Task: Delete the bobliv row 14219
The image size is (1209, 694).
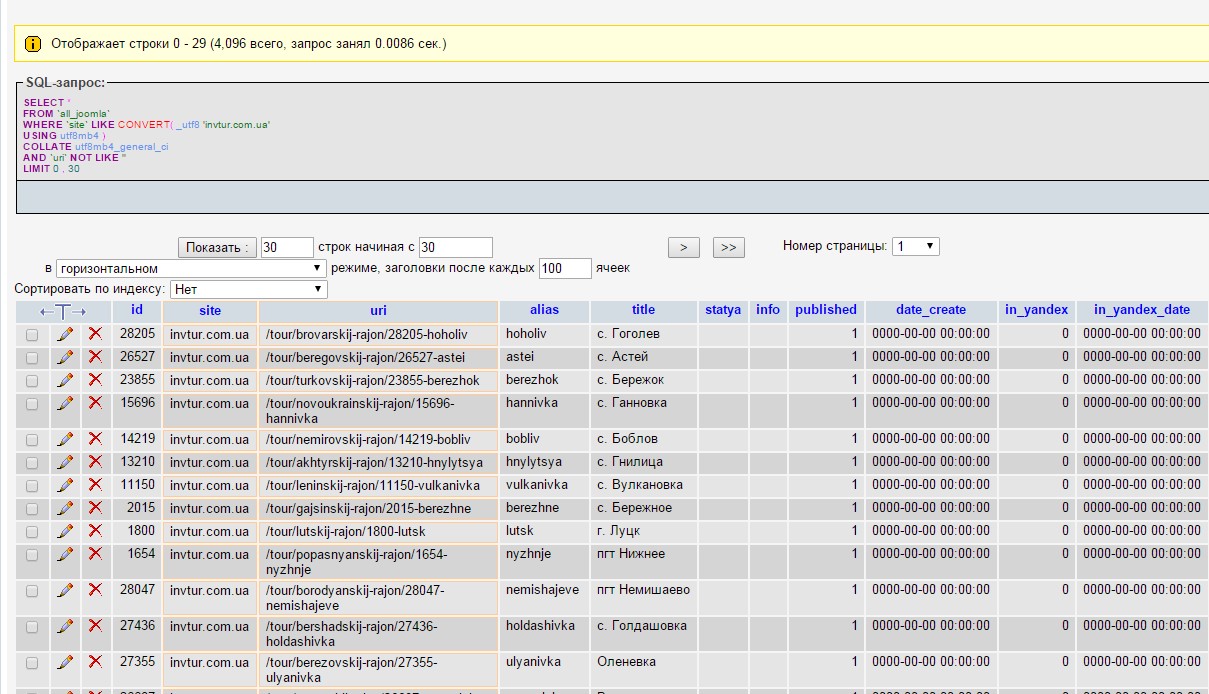Action: click(x=95, y=439)
